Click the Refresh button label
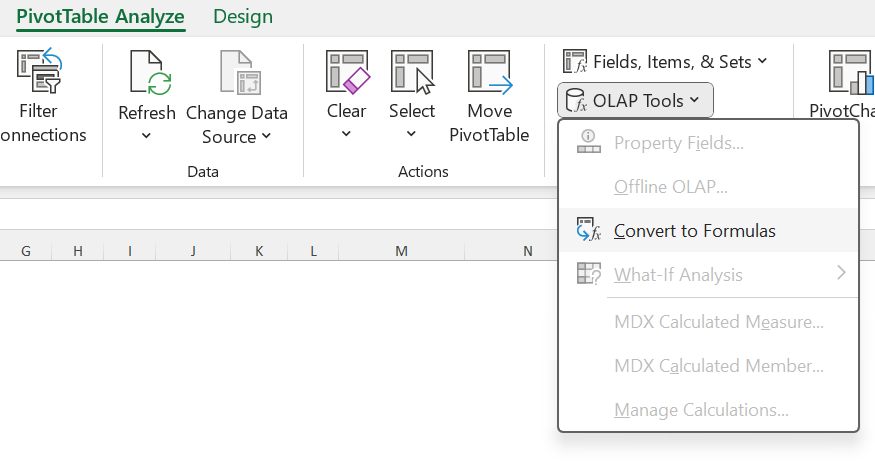Image resolution: width=875 pixels, height=466 pixels. tap(147, 113)
